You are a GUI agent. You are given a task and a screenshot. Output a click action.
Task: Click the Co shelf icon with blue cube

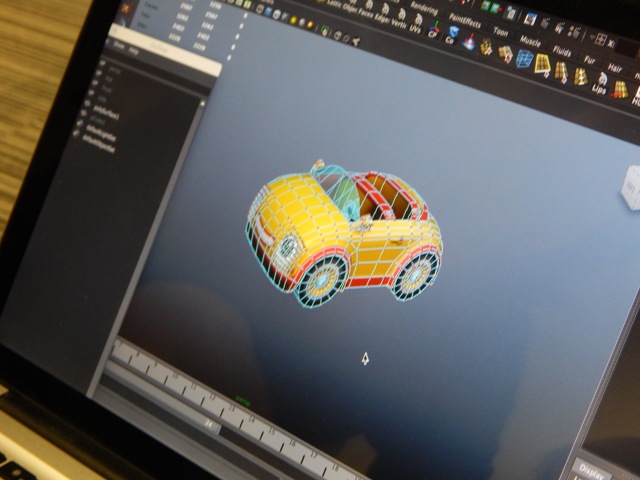coord(451,35)
